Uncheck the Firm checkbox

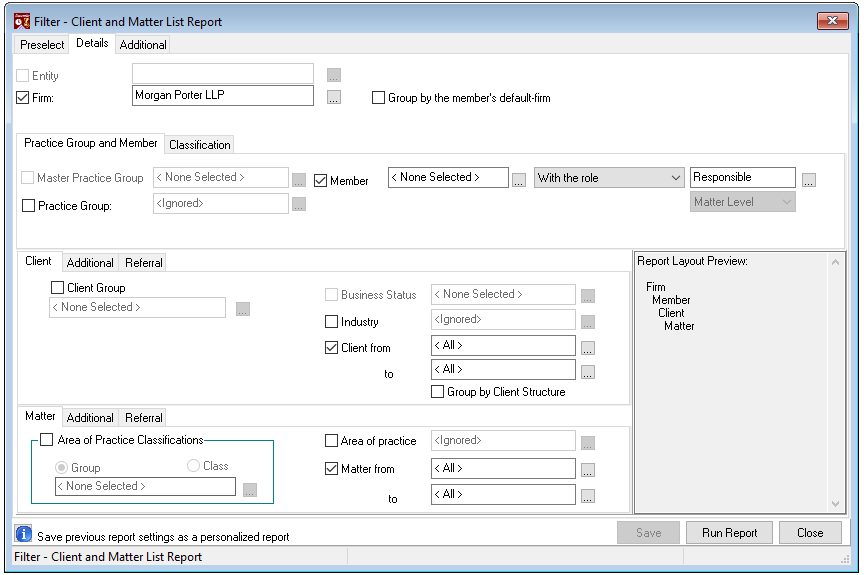(23, 98)
